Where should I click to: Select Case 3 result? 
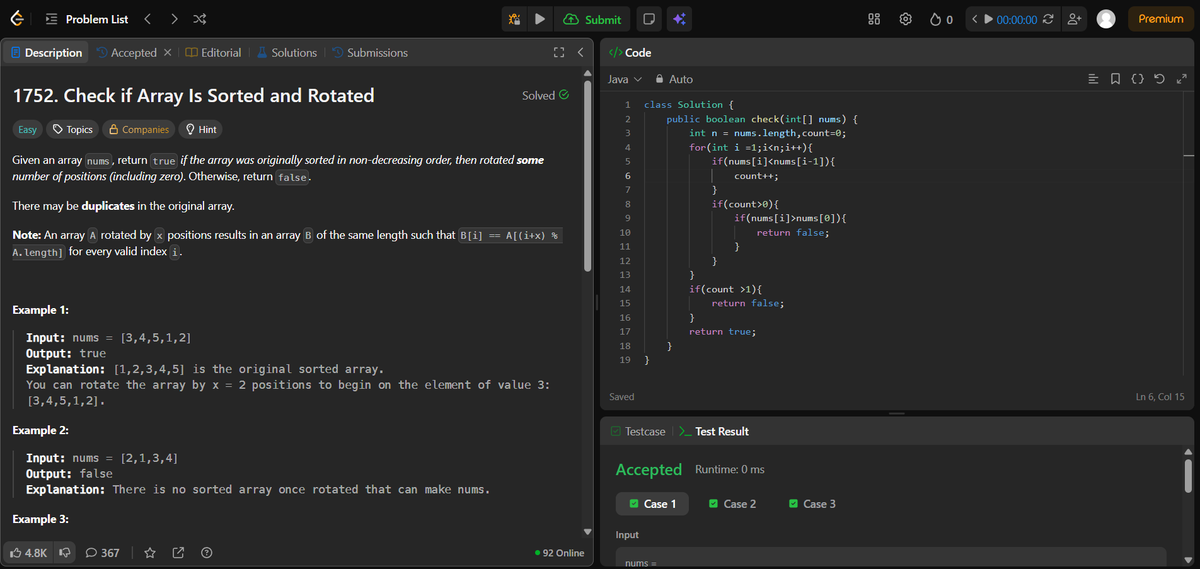click(813, 503)
